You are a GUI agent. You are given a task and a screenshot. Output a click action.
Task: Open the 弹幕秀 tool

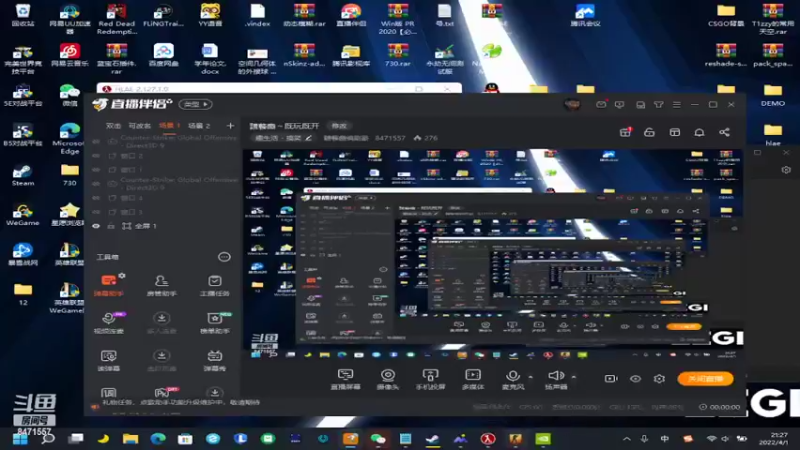(x=215, y=360)
